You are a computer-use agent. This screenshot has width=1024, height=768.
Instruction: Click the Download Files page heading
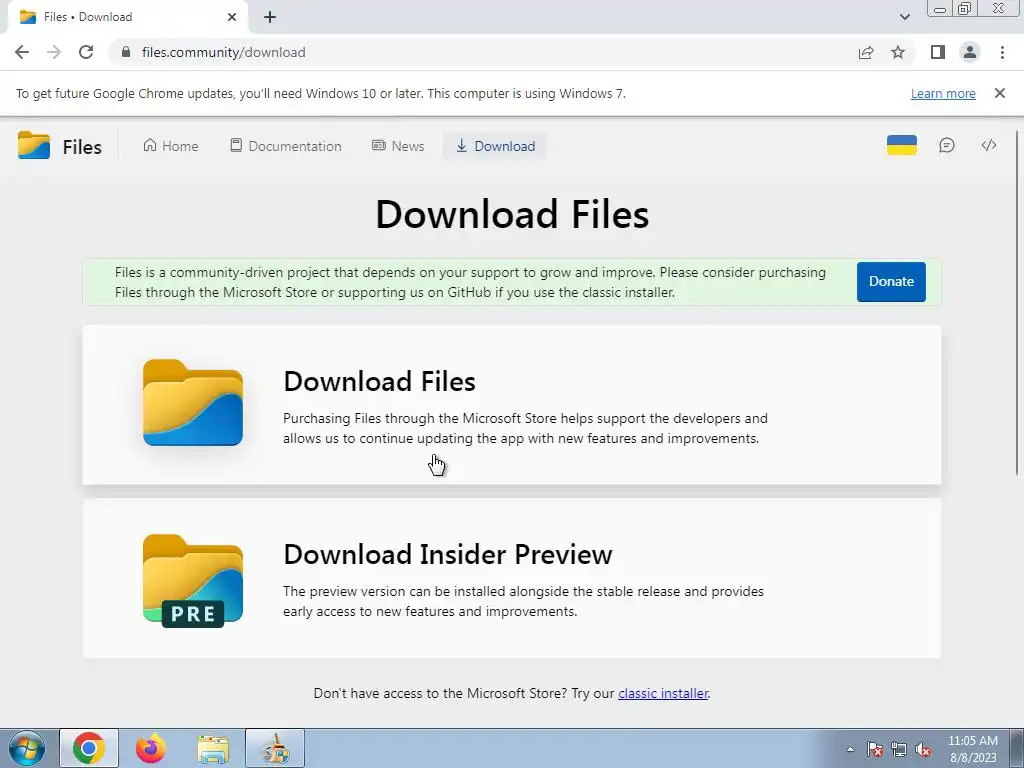[512, 214]
